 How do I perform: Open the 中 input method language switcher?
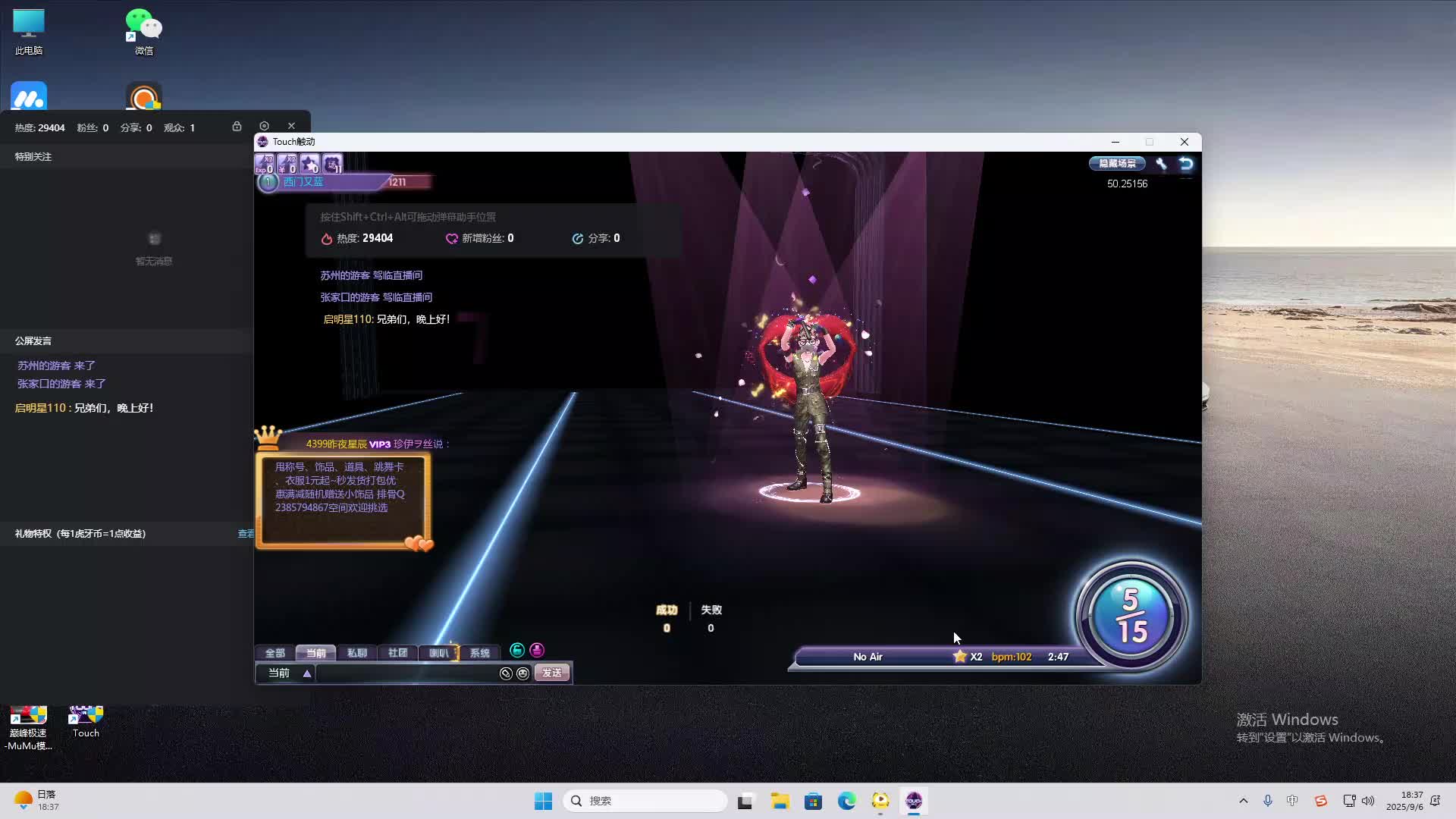[x=1292, y=801]
